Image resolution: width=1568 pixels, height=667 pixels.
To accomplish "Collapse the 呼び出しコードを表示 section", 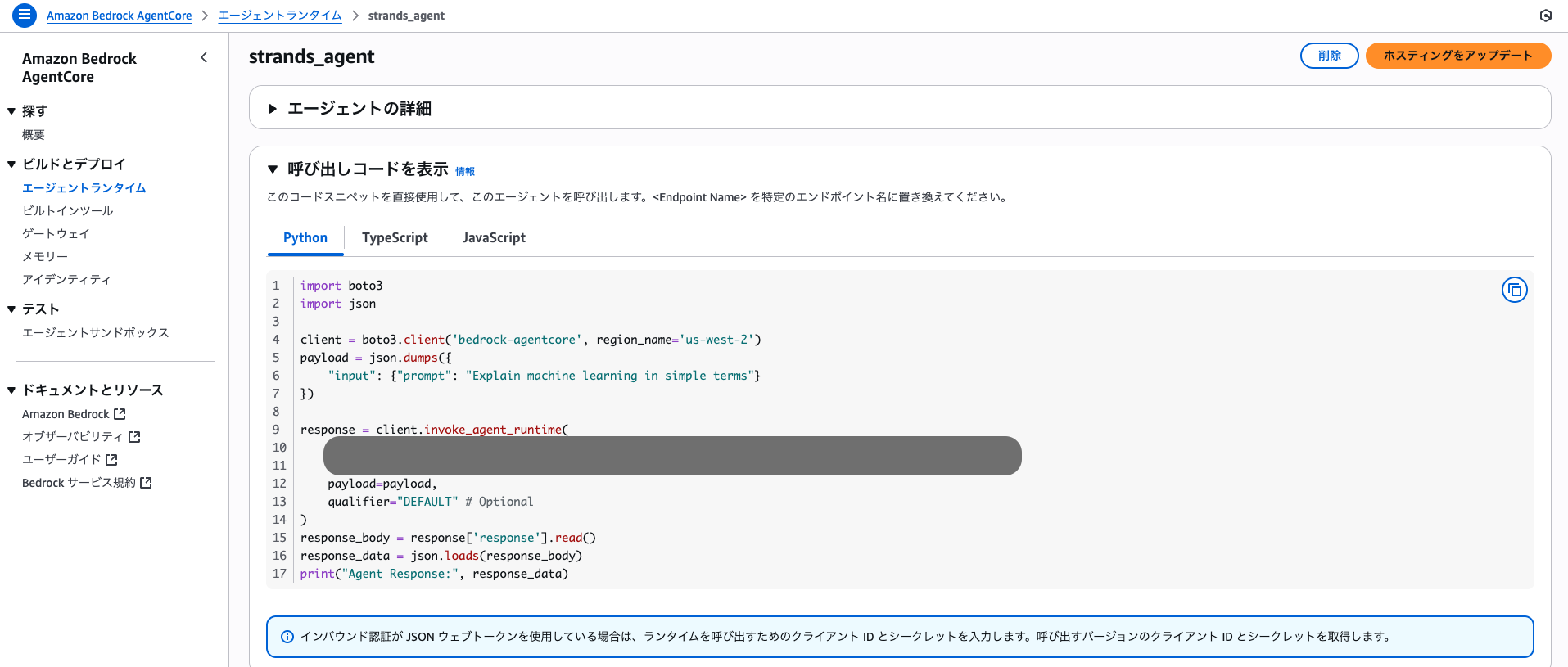I will [x=273, y=169].
